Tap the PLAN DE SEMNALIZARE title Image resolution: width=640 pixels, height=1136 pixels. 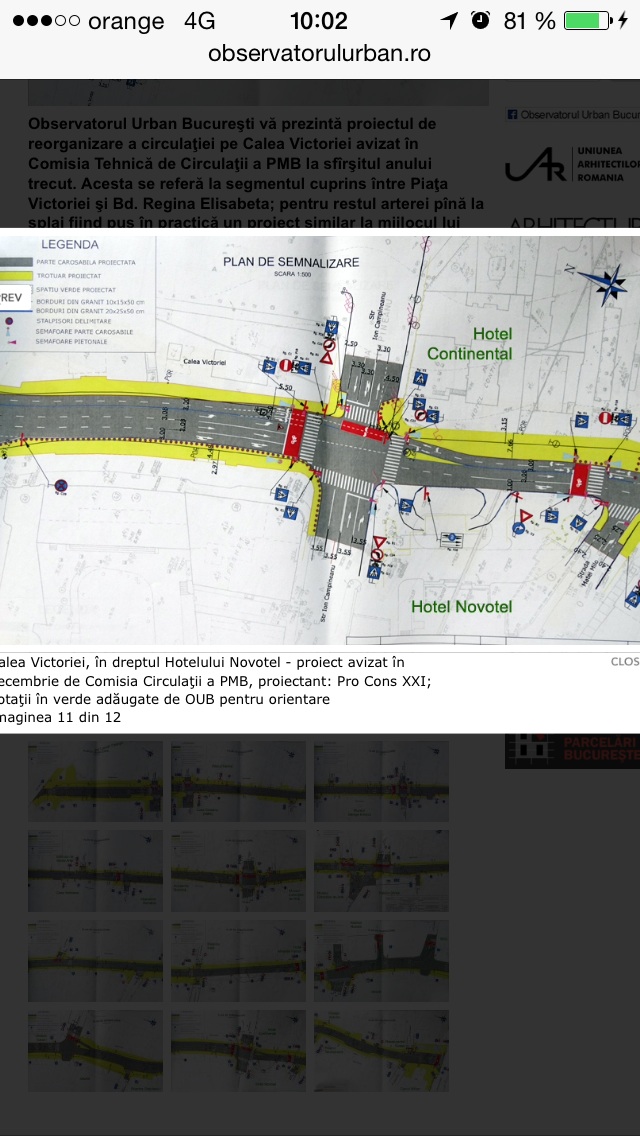[x=291, y=262]
